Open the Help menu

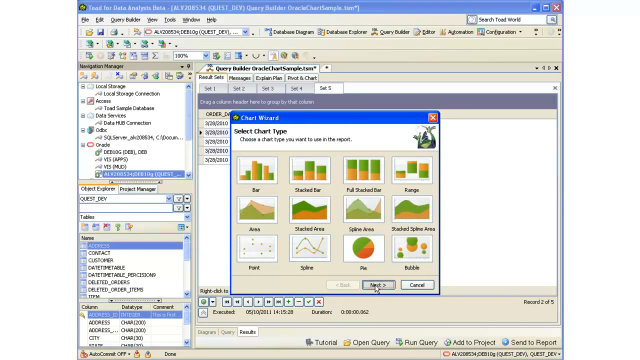[211, 20]
